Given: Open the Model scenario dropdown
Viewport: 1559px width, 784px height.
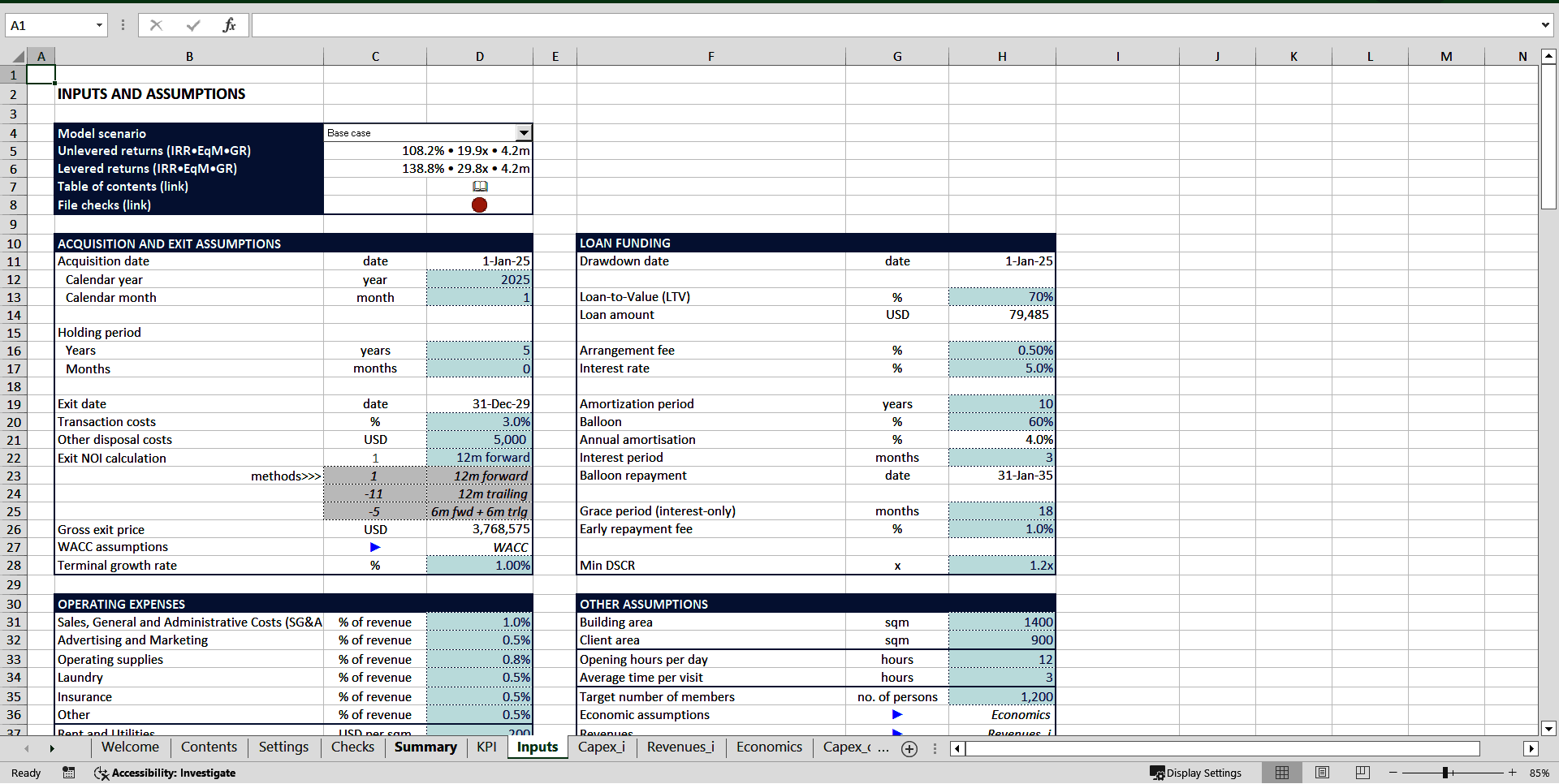Looking at the screenshot, I should pos(524,132).
